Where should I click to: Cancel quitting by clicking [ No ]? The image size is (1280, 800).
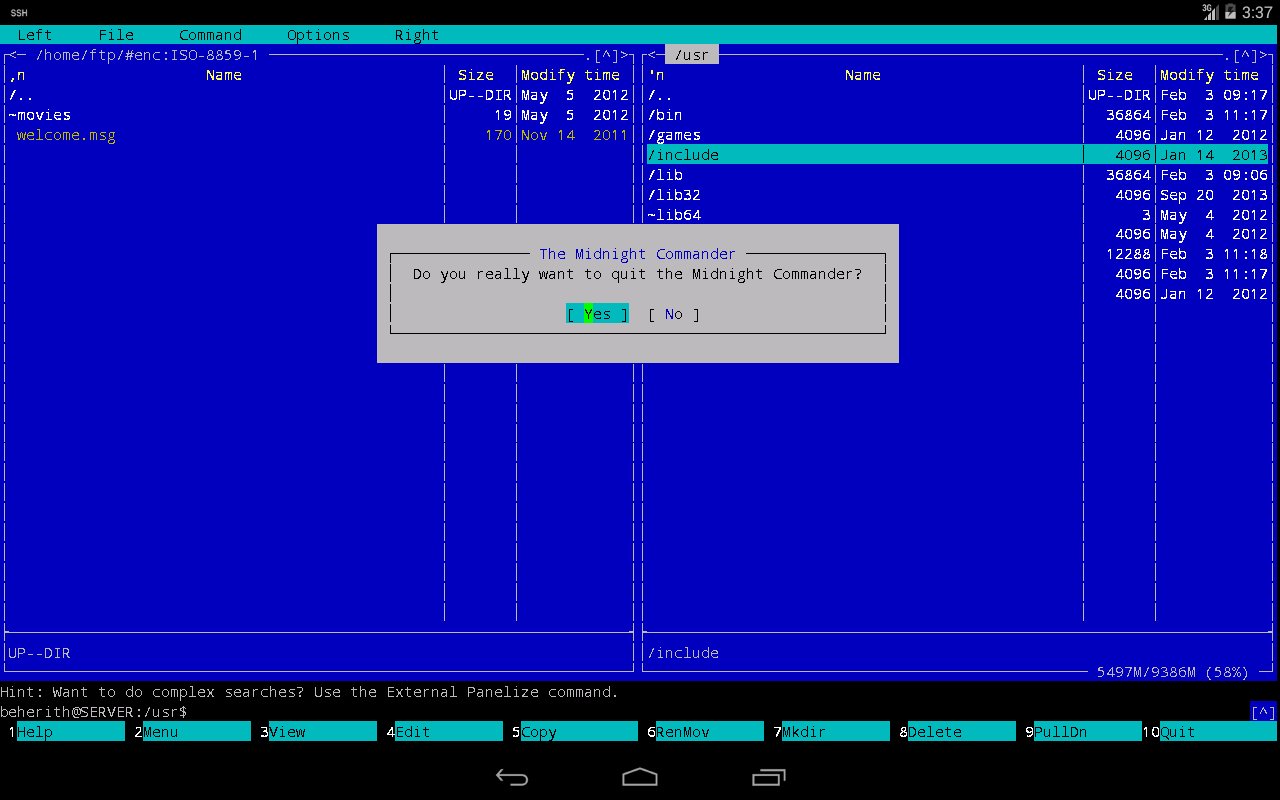674,314
